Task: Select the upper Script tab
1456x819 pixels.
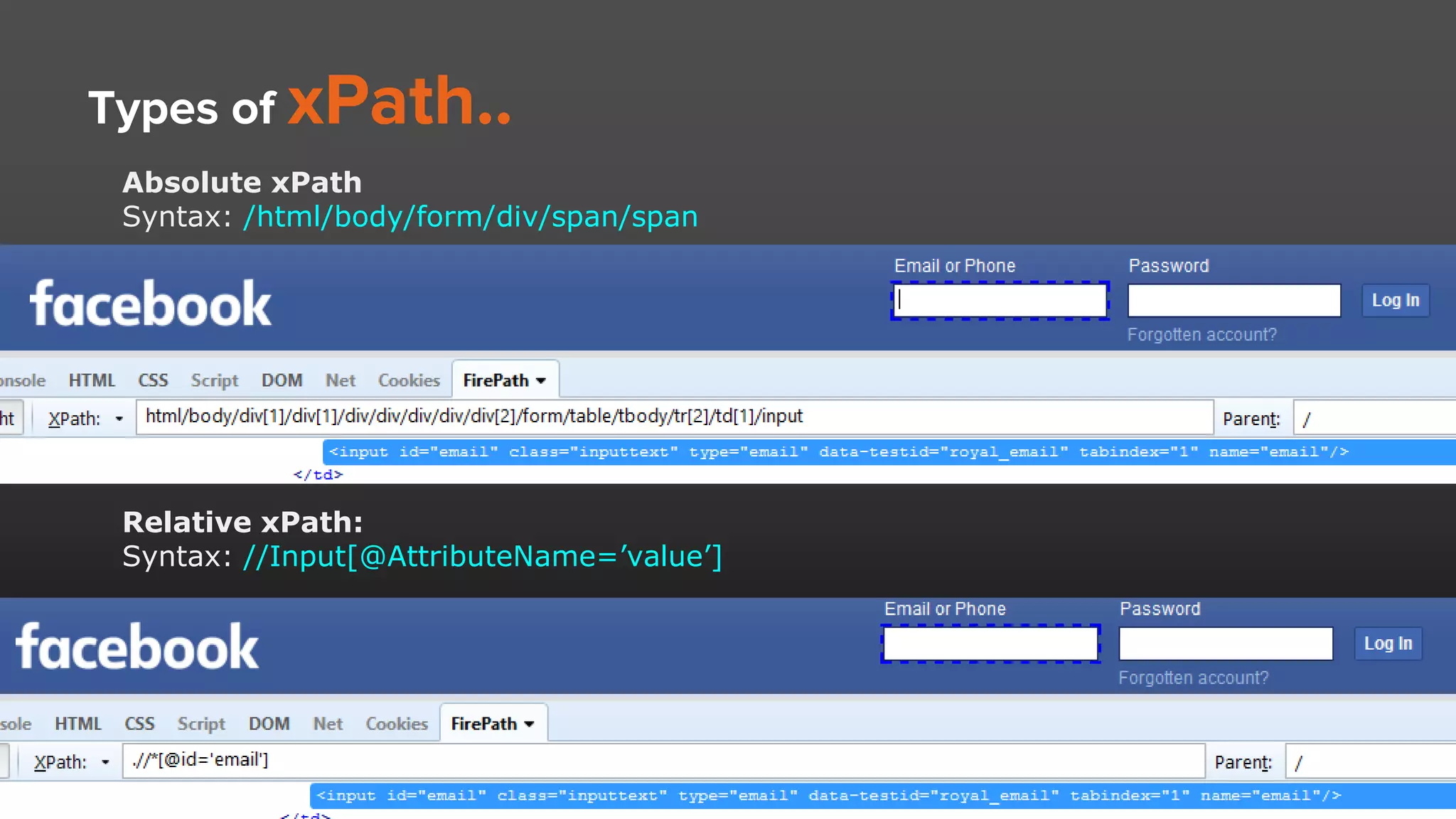Action: (214, 380)
